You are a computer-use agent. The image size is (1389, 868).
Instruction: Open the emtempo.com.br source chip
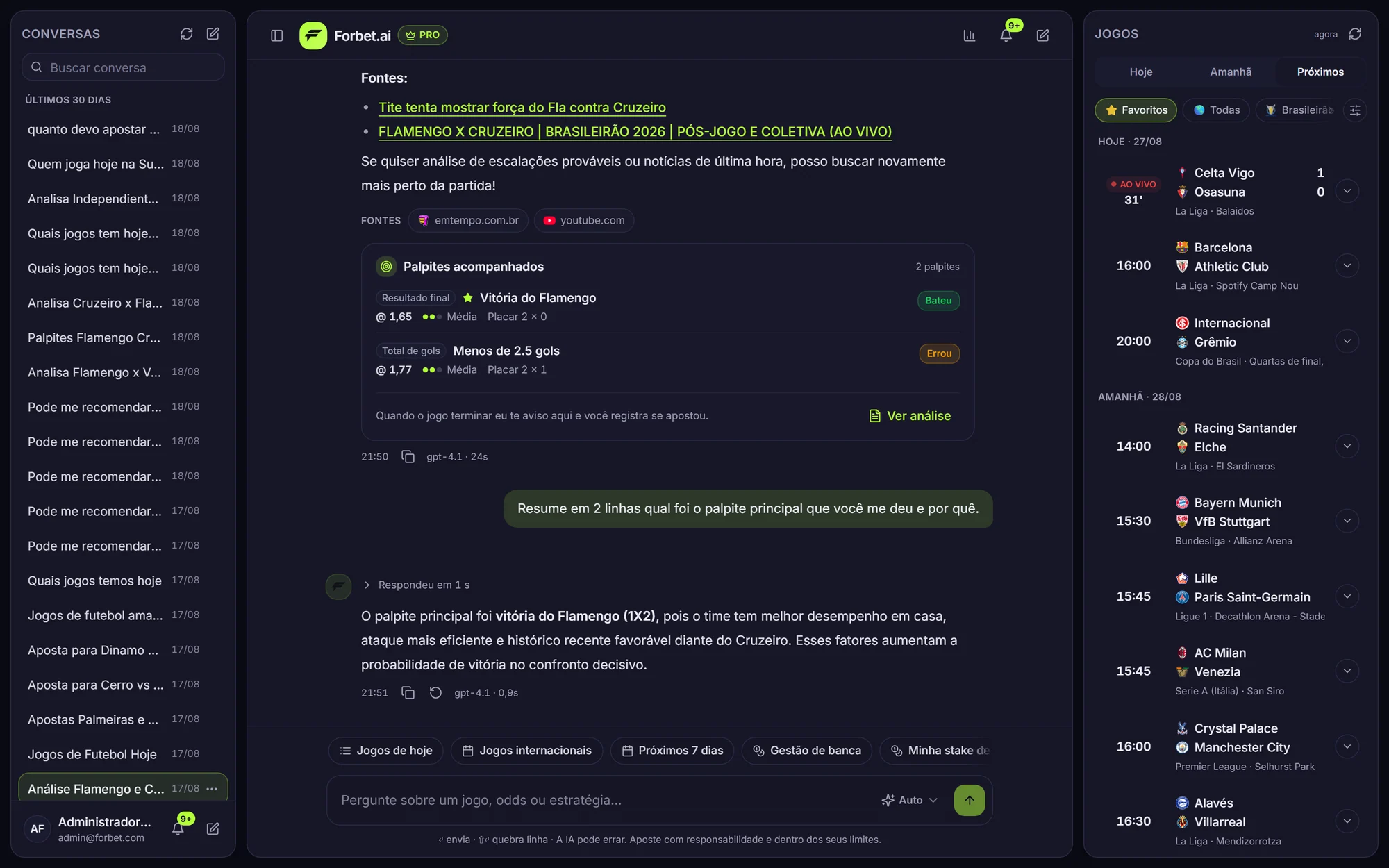tap(468, 220)
